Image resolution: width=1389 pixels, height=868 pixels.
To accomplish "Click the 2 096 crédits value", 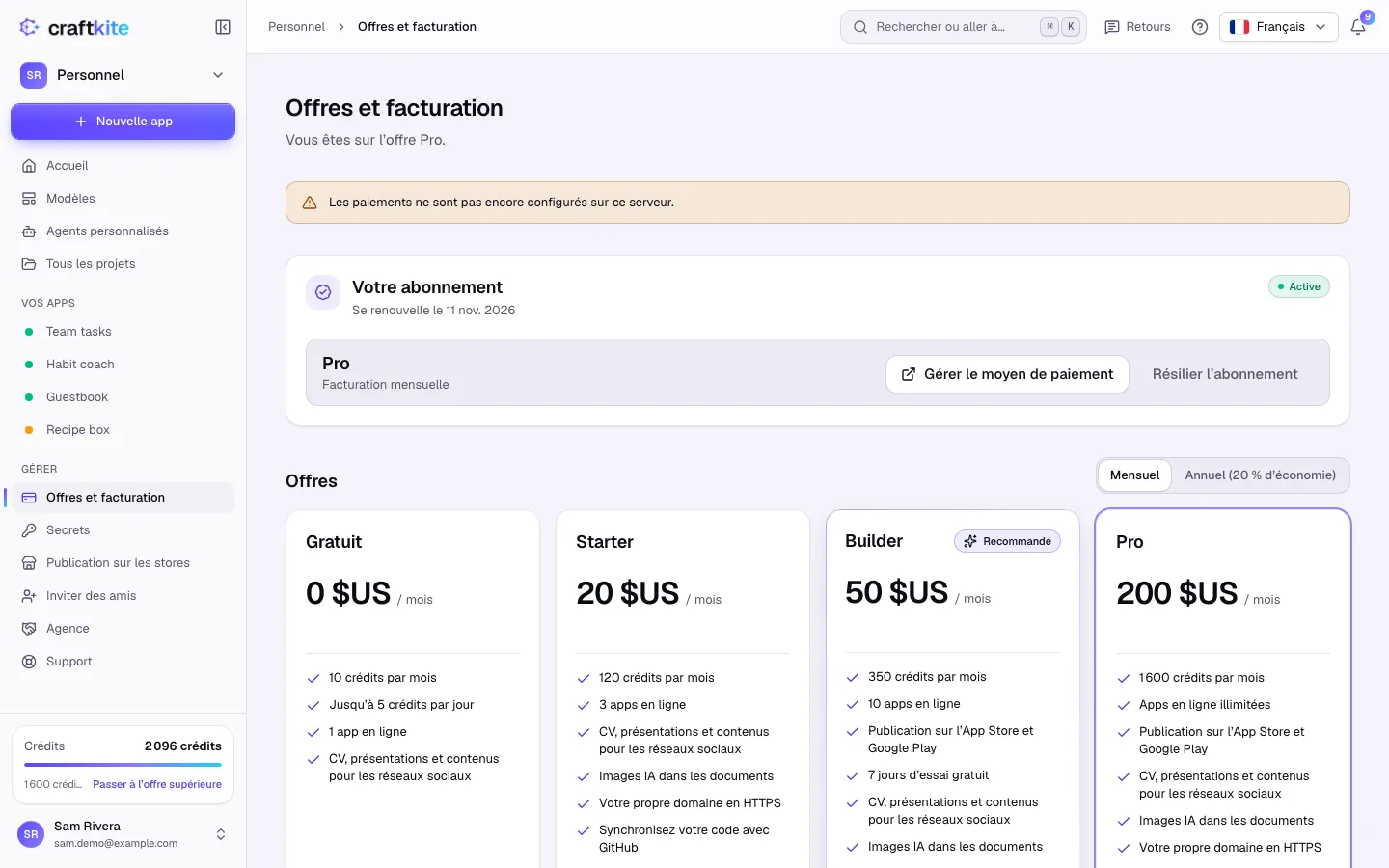I will tap(183, 746).
